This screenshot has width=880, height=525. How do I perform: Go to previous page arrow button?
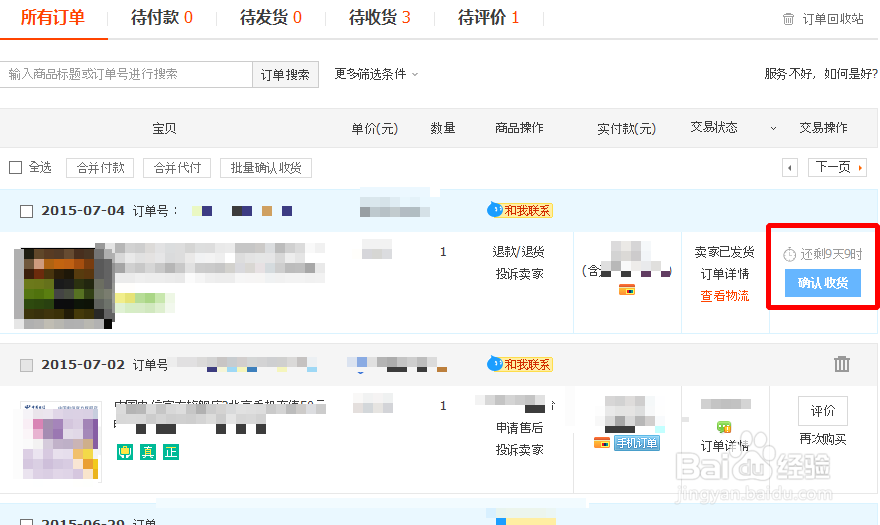pos(790,167)
